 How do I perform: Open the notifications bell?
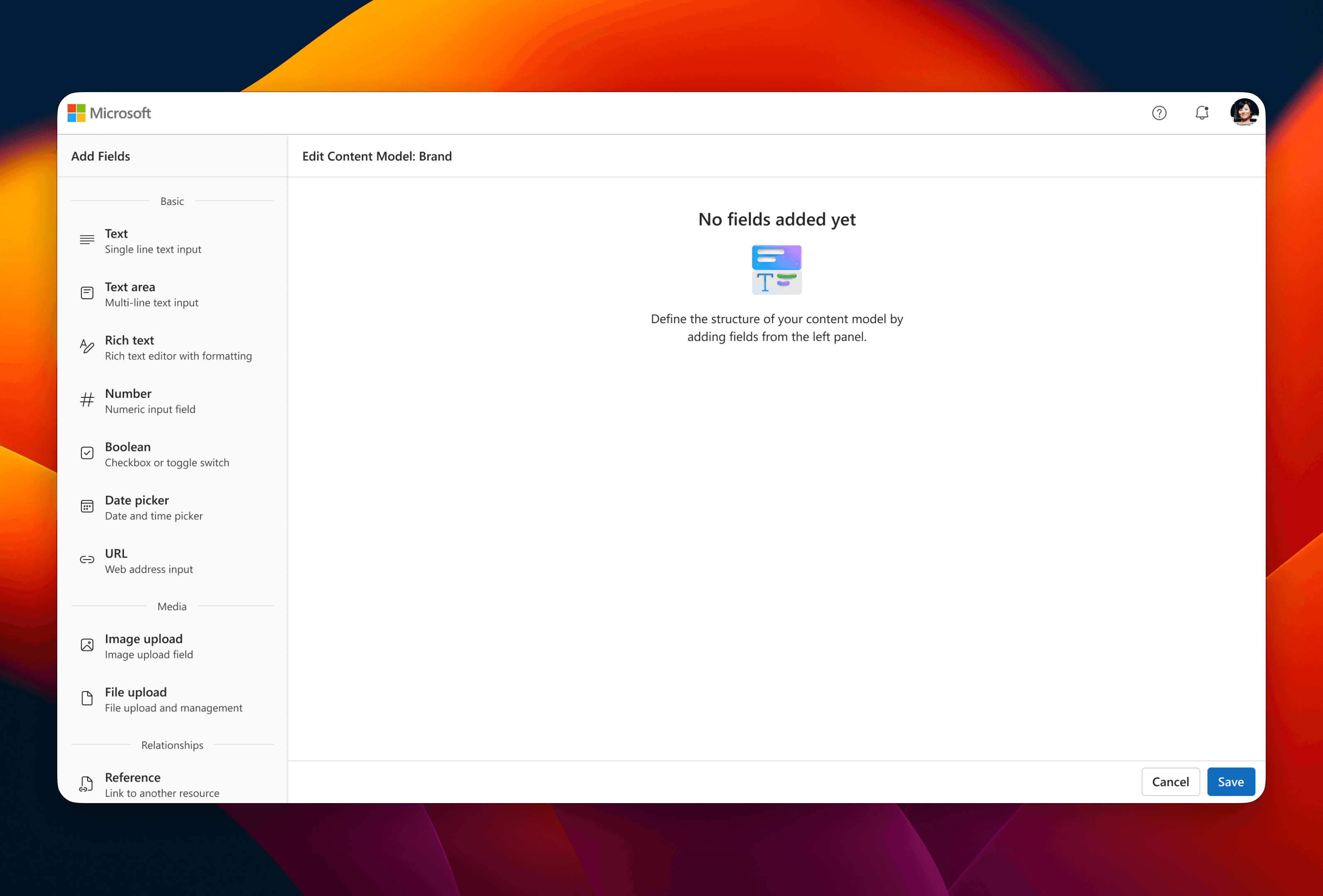(1201, 113)
